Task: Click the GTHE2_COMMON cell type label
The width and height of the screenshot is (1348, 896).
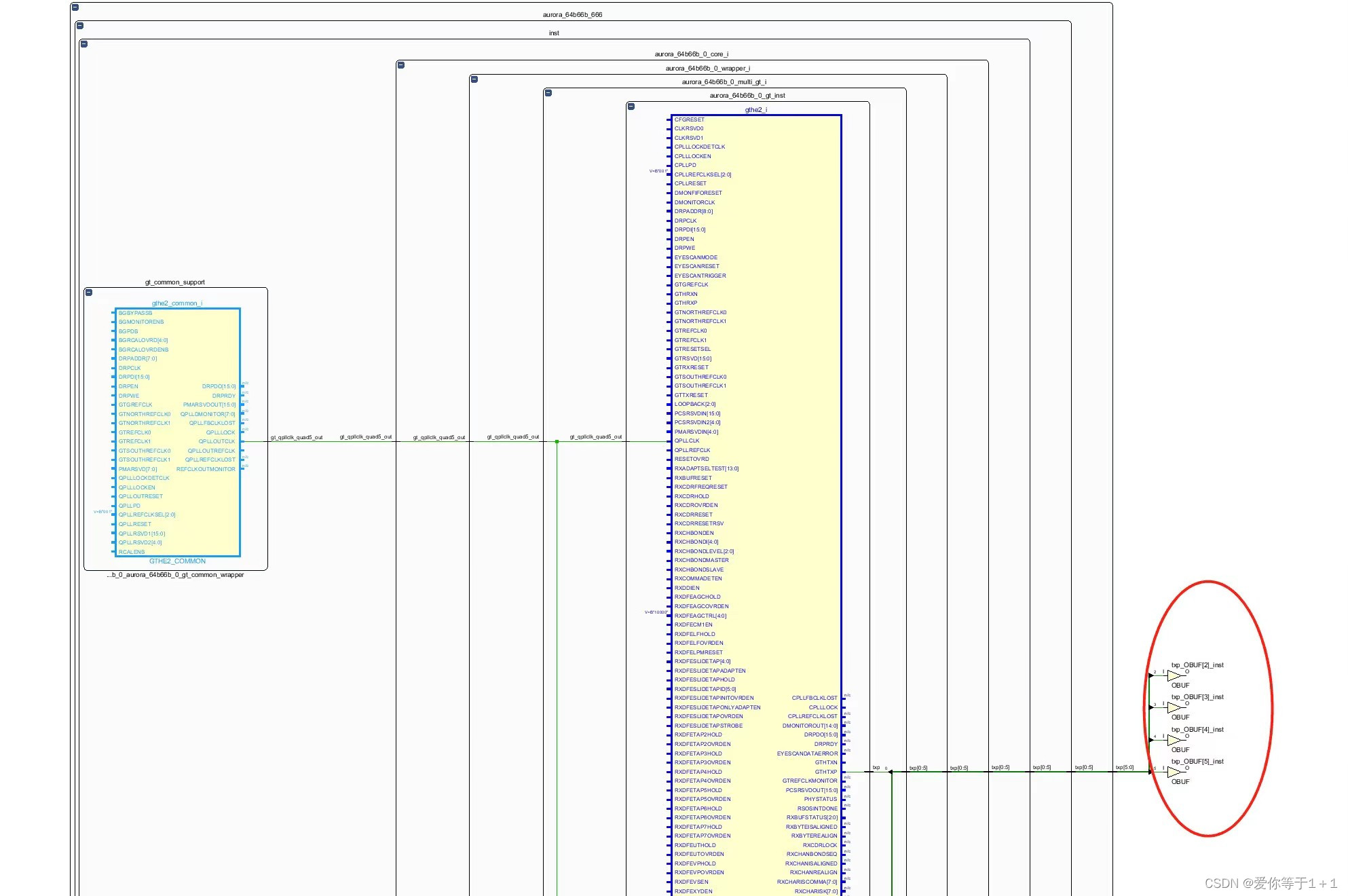Action: click(x=177, y=561)
